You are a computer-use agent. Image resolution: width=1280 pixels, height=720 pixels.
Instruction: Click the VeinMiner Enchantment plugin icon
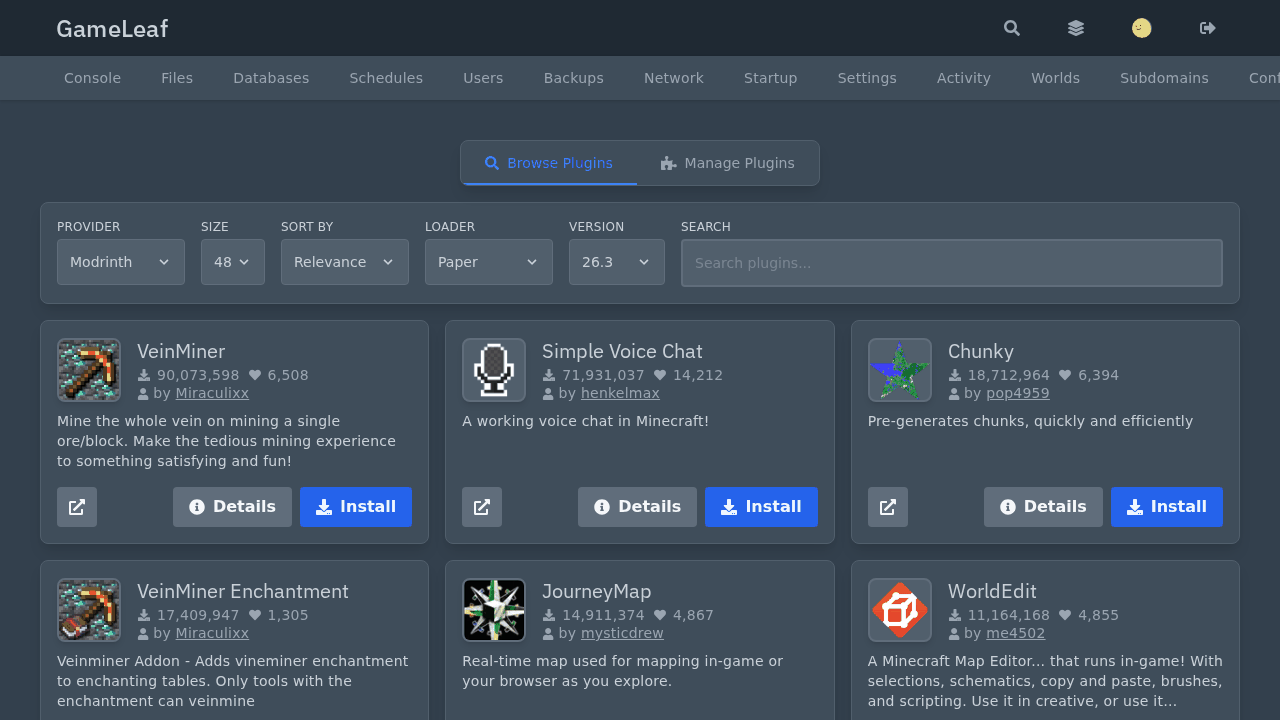point(89,610)
